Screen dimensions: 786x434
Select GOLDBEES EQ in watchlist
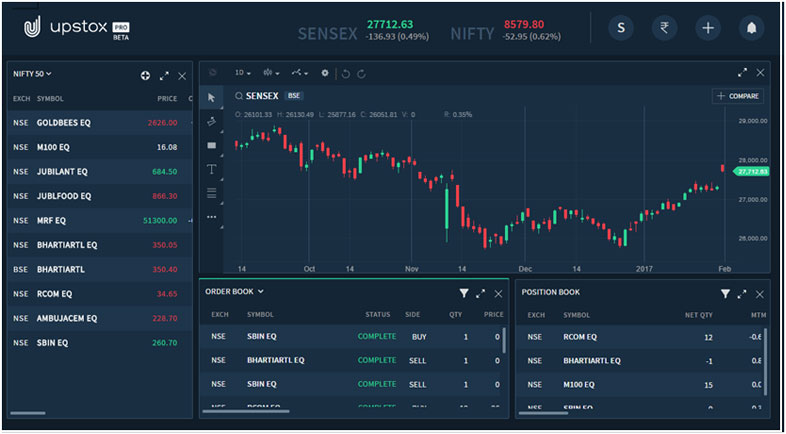(100, 123)
